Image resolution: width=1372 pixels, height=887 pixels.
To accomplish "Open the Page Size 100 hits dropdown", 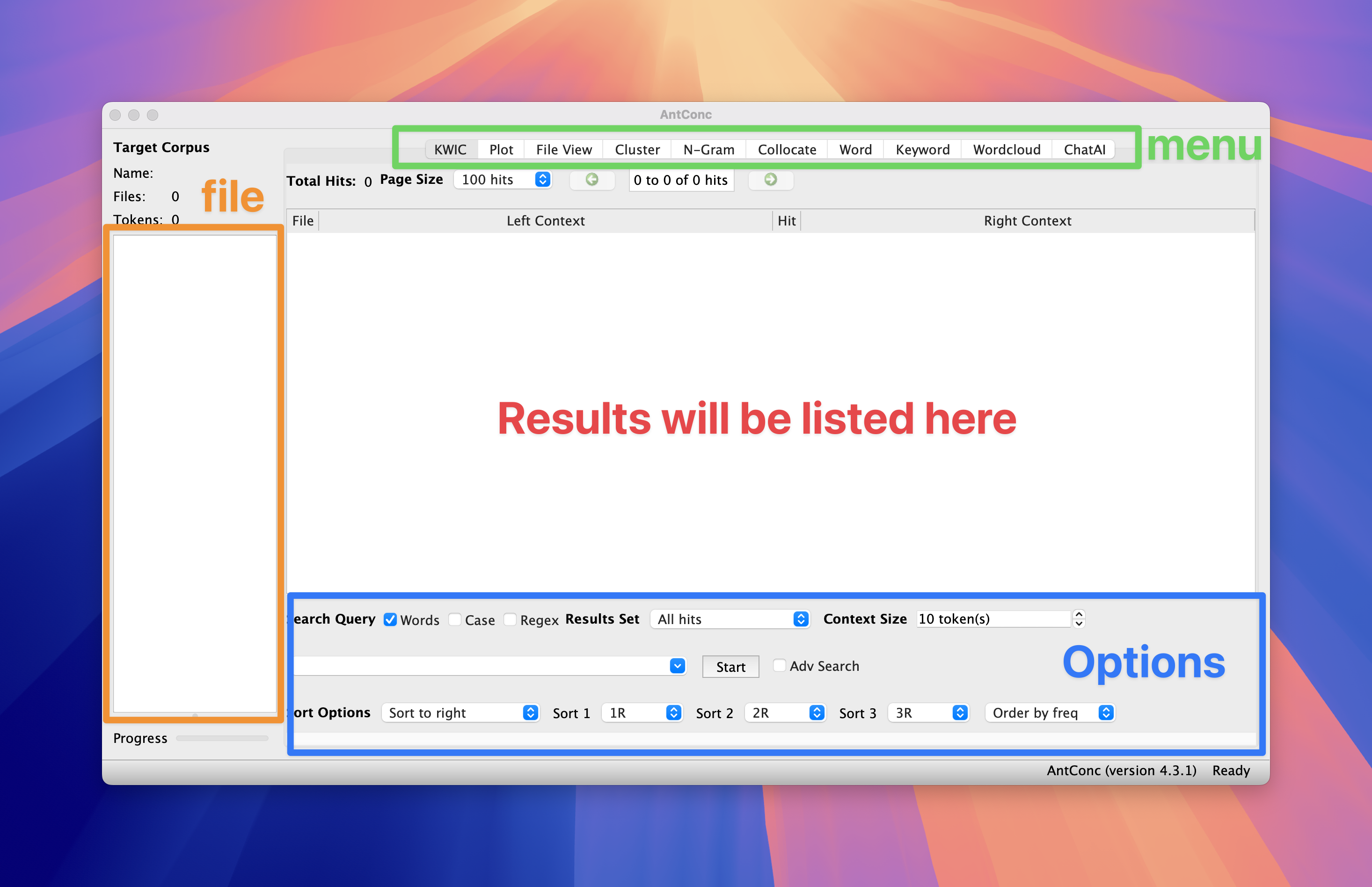I will (503, 180).
